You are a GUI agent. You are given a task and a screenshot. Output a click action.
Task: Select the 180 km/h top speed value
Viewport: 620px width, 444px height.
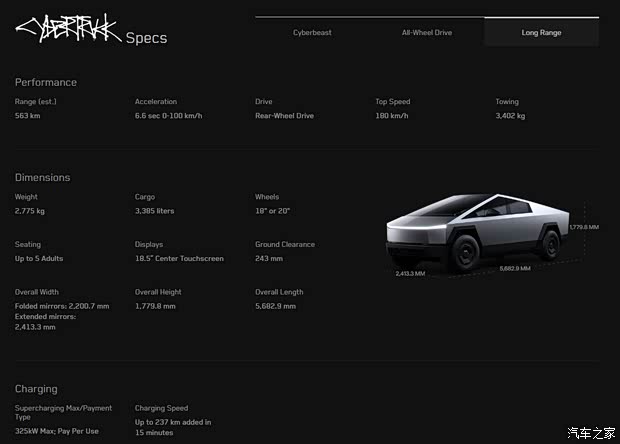(395, 116)
